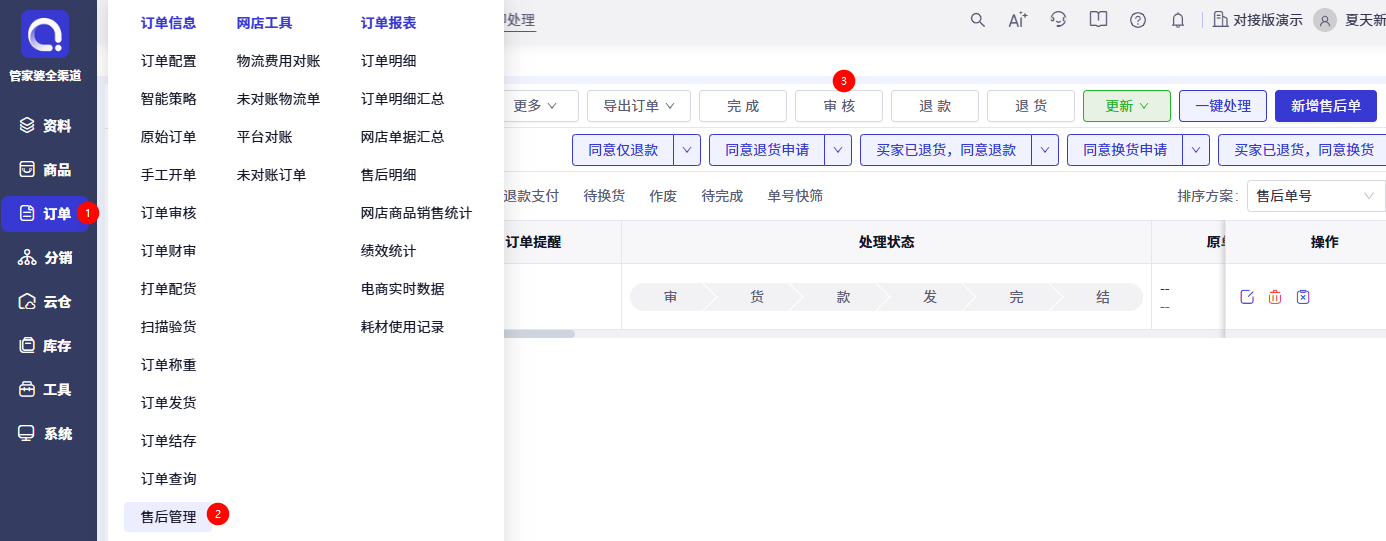The width and height of the screenshot is (1386, 541).
Task: Click the 新增售后单 button
Action: (x=1326, y=106)
